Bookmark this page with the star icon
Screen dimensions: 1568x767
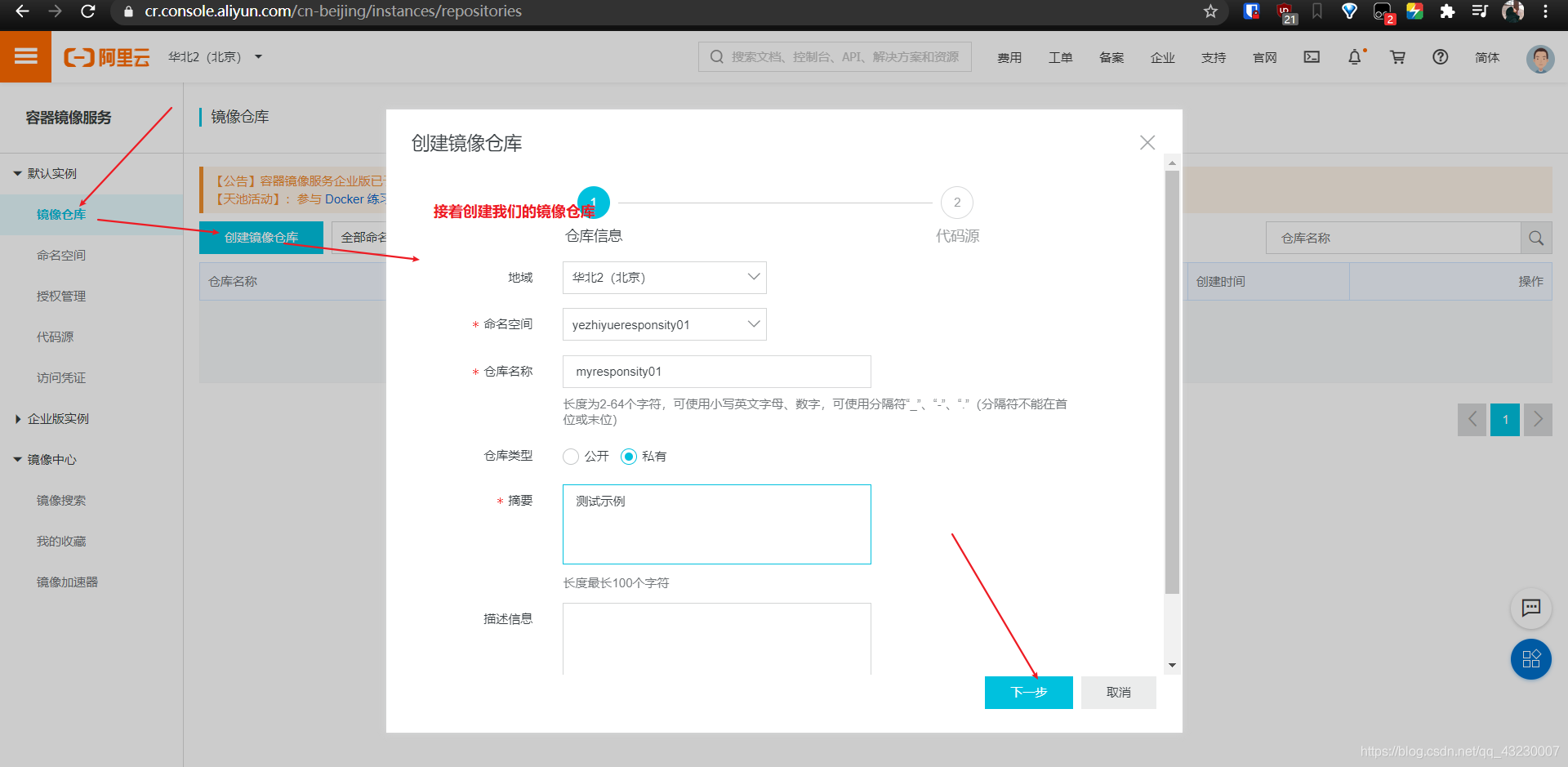pos(1210,11)
